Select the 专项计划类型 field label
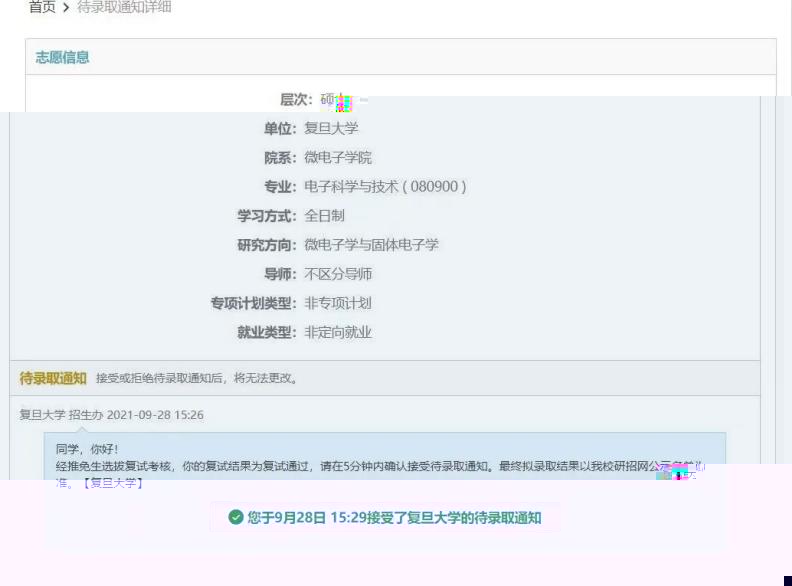This screenshot has width=792, height=586. (x=253, y=303)
